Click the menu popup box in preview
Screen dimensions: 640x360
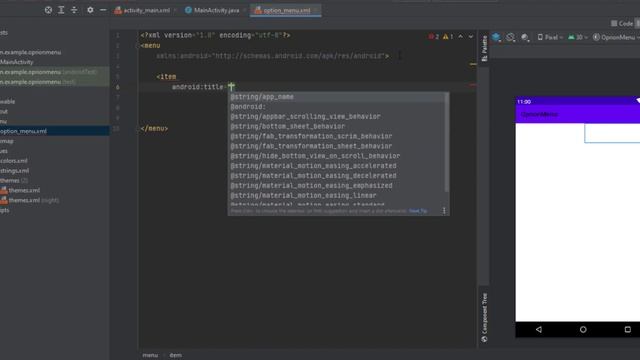point(612,133)
